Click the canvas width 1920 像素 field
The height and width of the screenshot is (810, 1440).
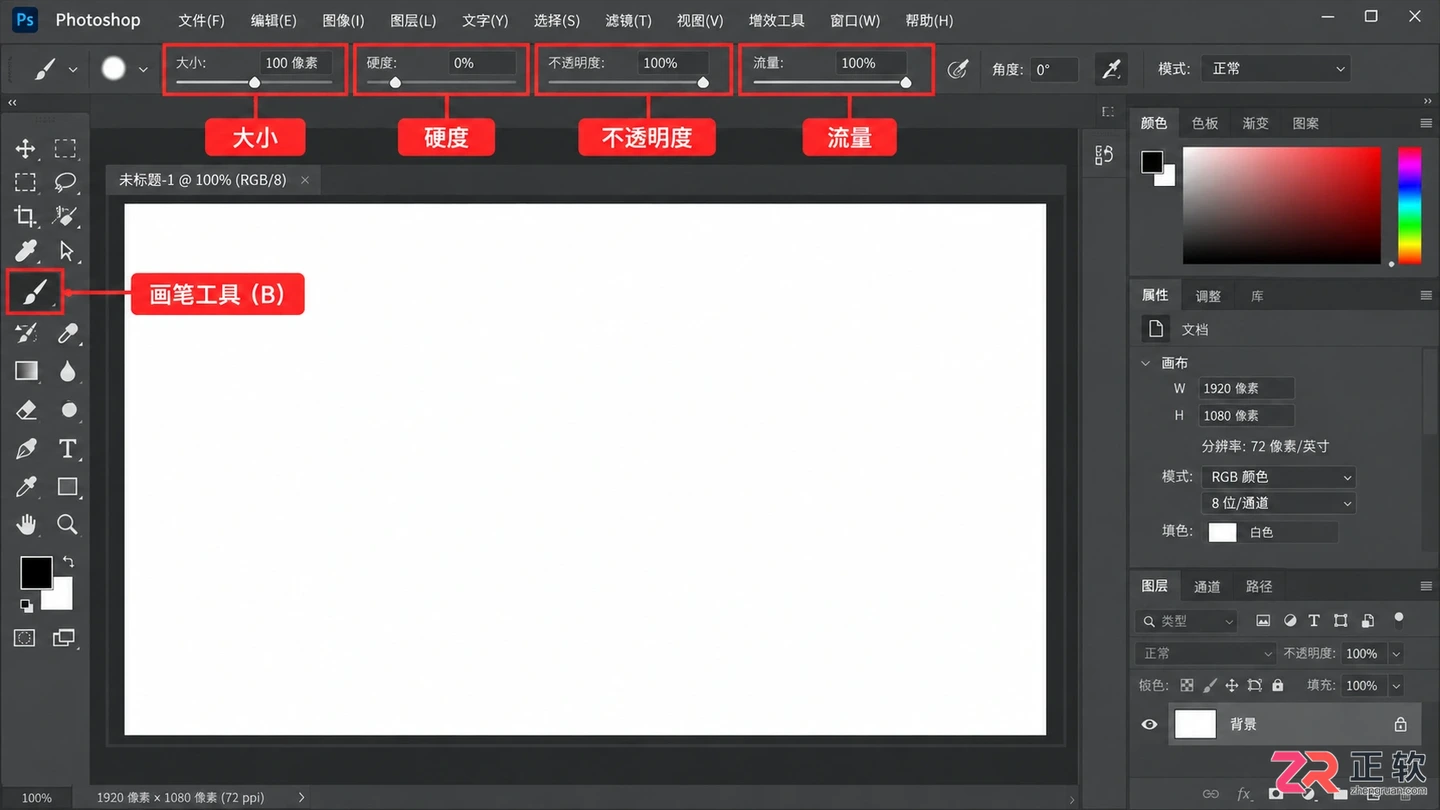tap(1246, 388)
